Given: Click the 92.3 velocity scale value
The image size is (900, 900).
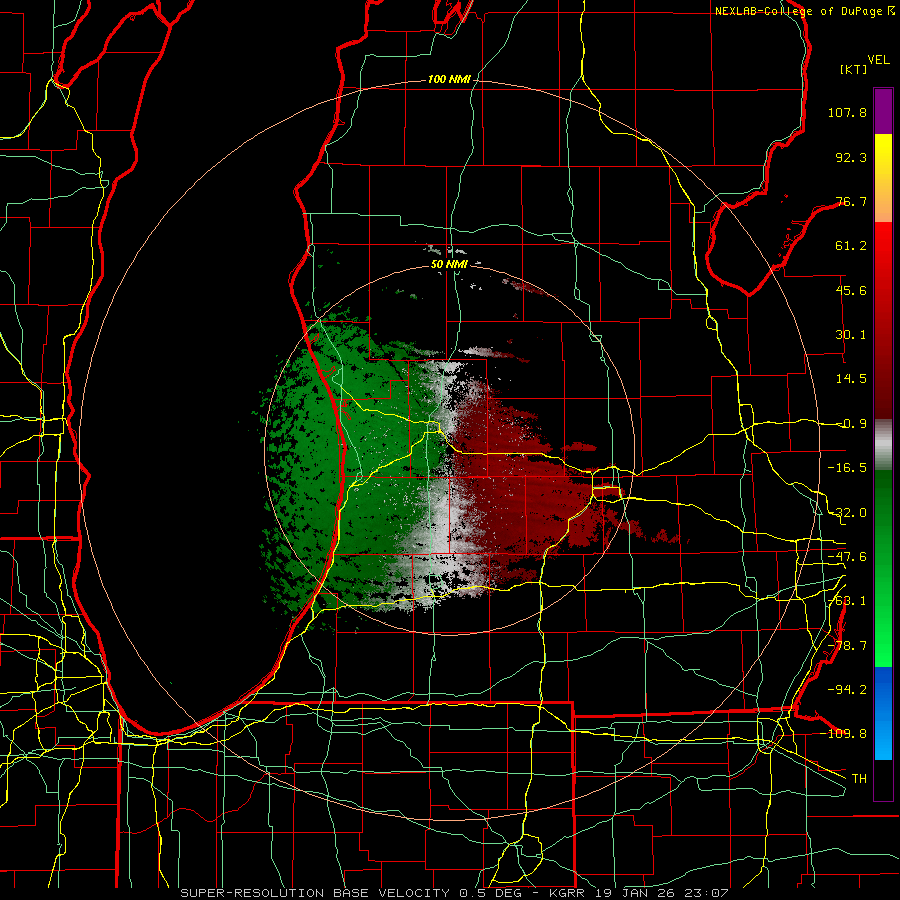Looking at the screenshot, I should (x=851, y=157).
